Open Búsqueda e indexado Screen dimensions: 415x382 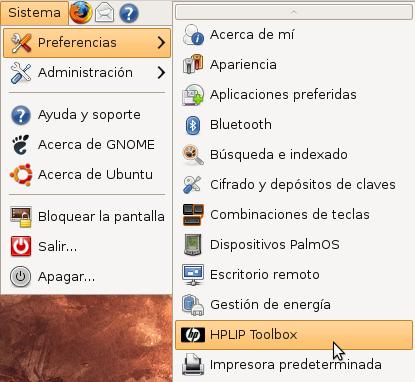point(294,155)
